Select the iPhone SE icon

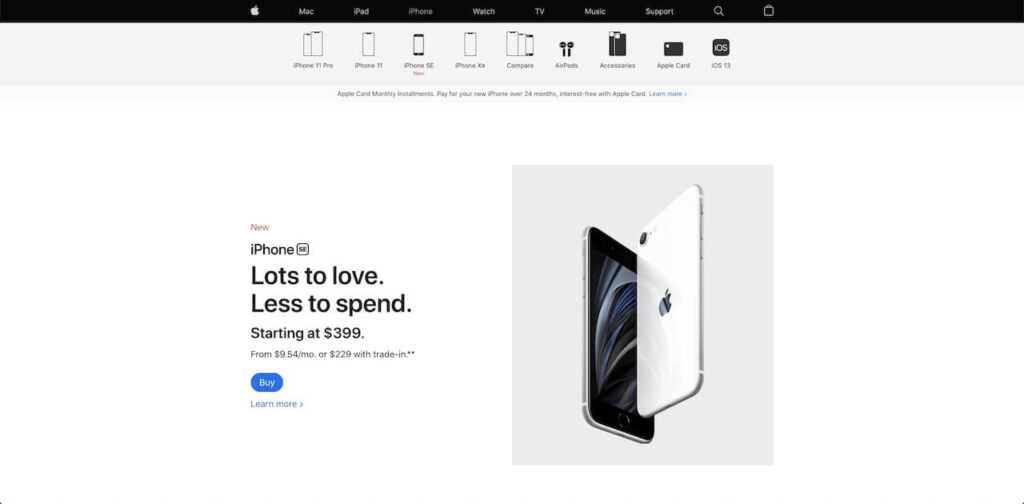(x=418, y=44)
